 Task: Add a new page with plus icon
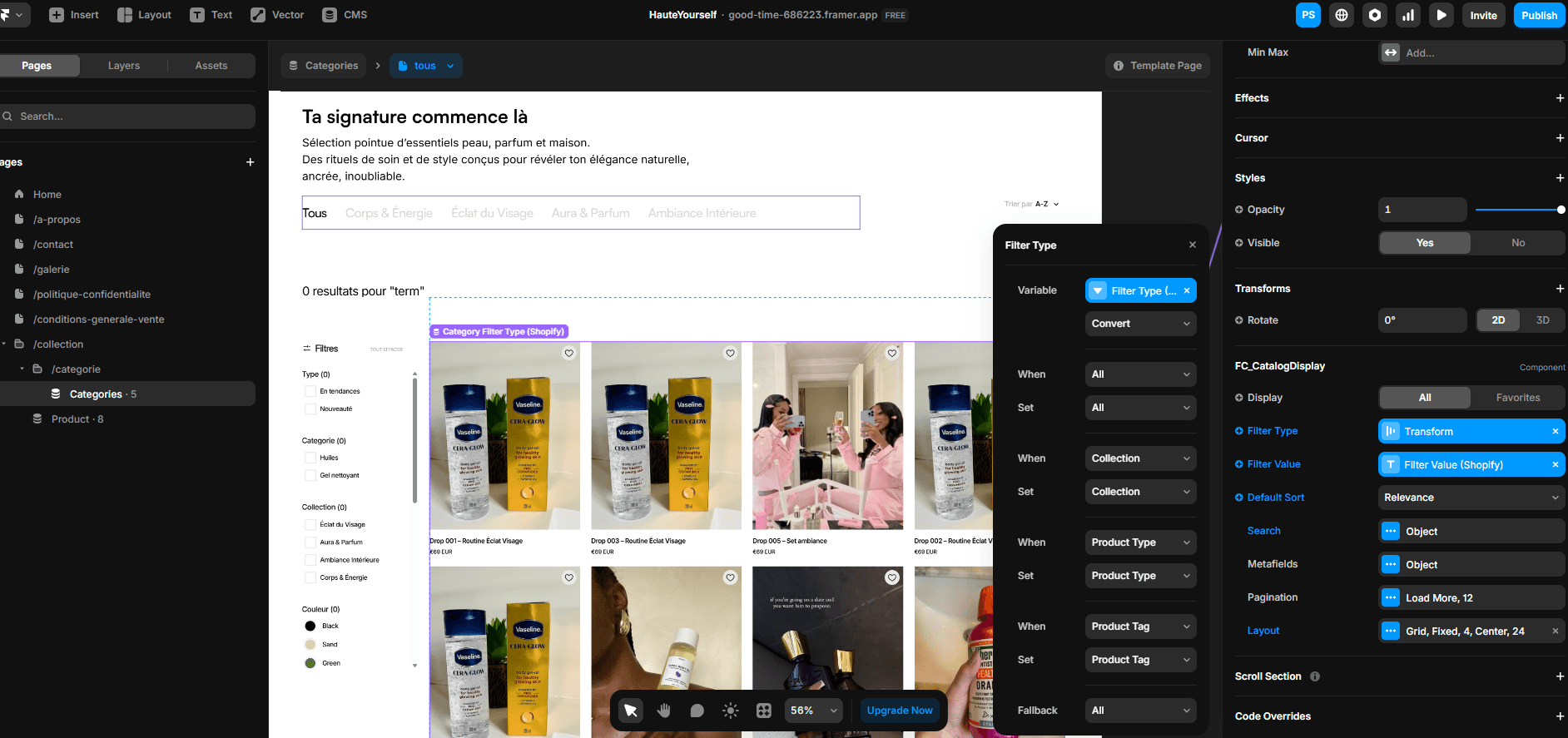250,162
